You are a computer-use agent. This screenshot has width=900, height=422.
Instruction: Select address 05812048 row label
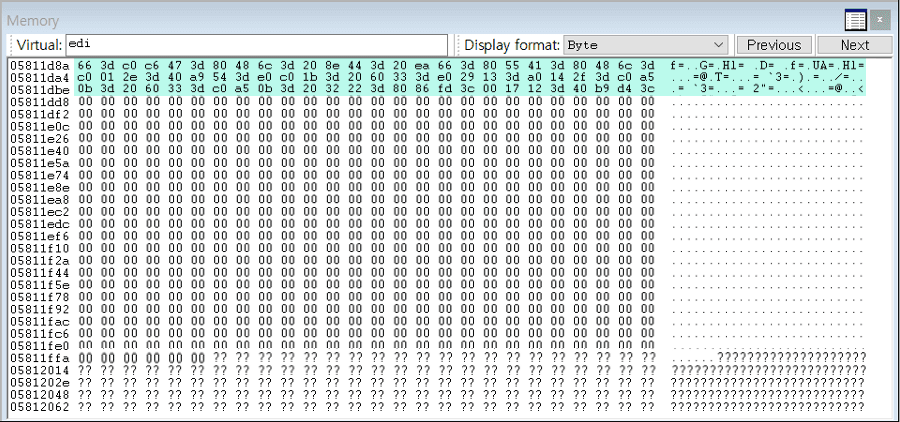[40, 394]
